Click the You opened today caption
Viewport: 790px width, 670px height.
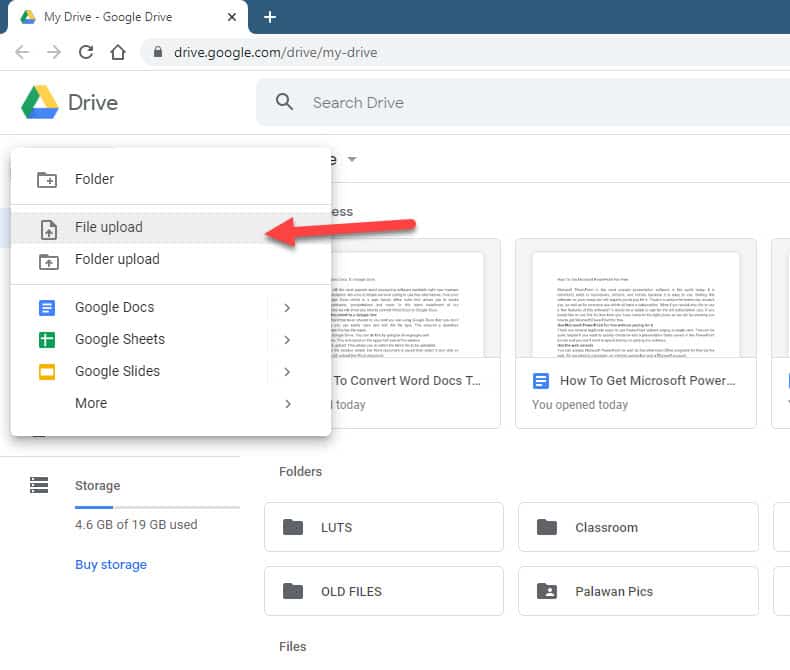[x=580, y=405]
